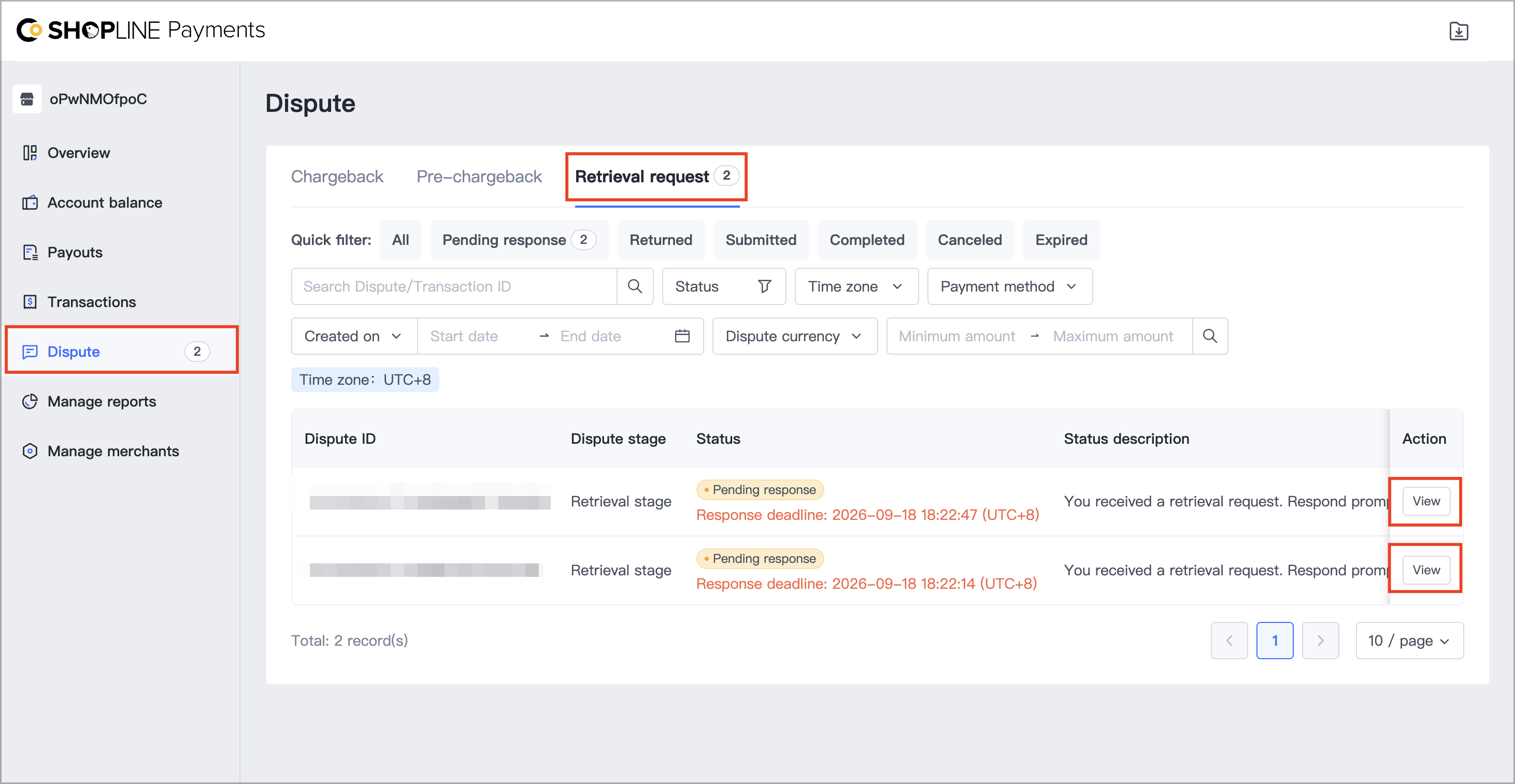The width and height of the screenshot is (1515, 784).
Task: Click the Search Dispute/Transaction ID field
Action: coord(454,286)
